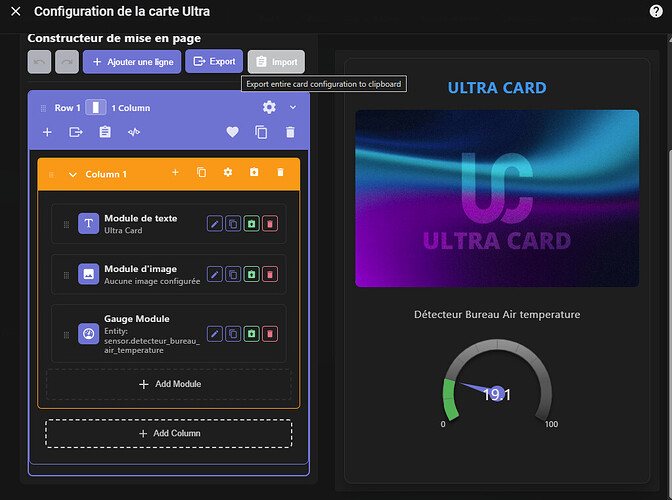Grab Row 1 drag handle
Viewport: 672px width, 500px height.
point(43,108)
